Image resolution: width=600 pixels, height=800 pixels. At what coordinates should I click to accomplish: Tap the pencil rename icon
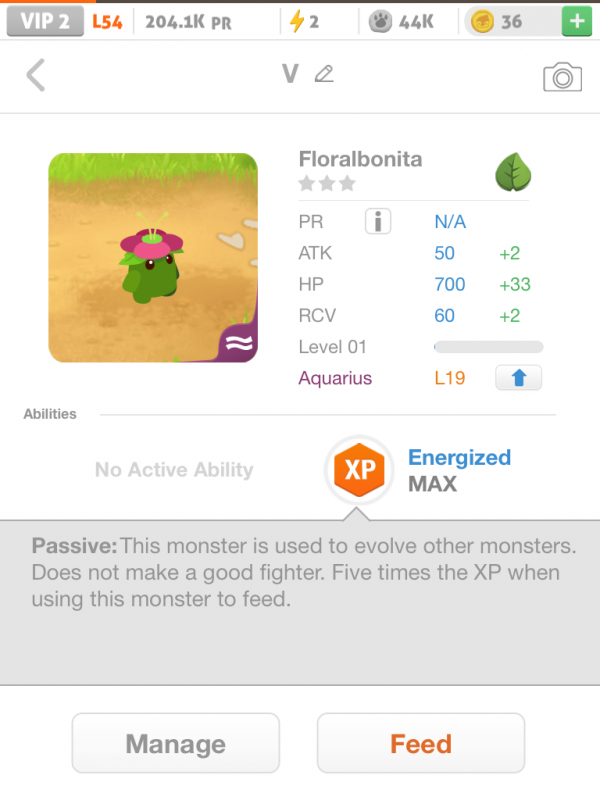[323, 74]
